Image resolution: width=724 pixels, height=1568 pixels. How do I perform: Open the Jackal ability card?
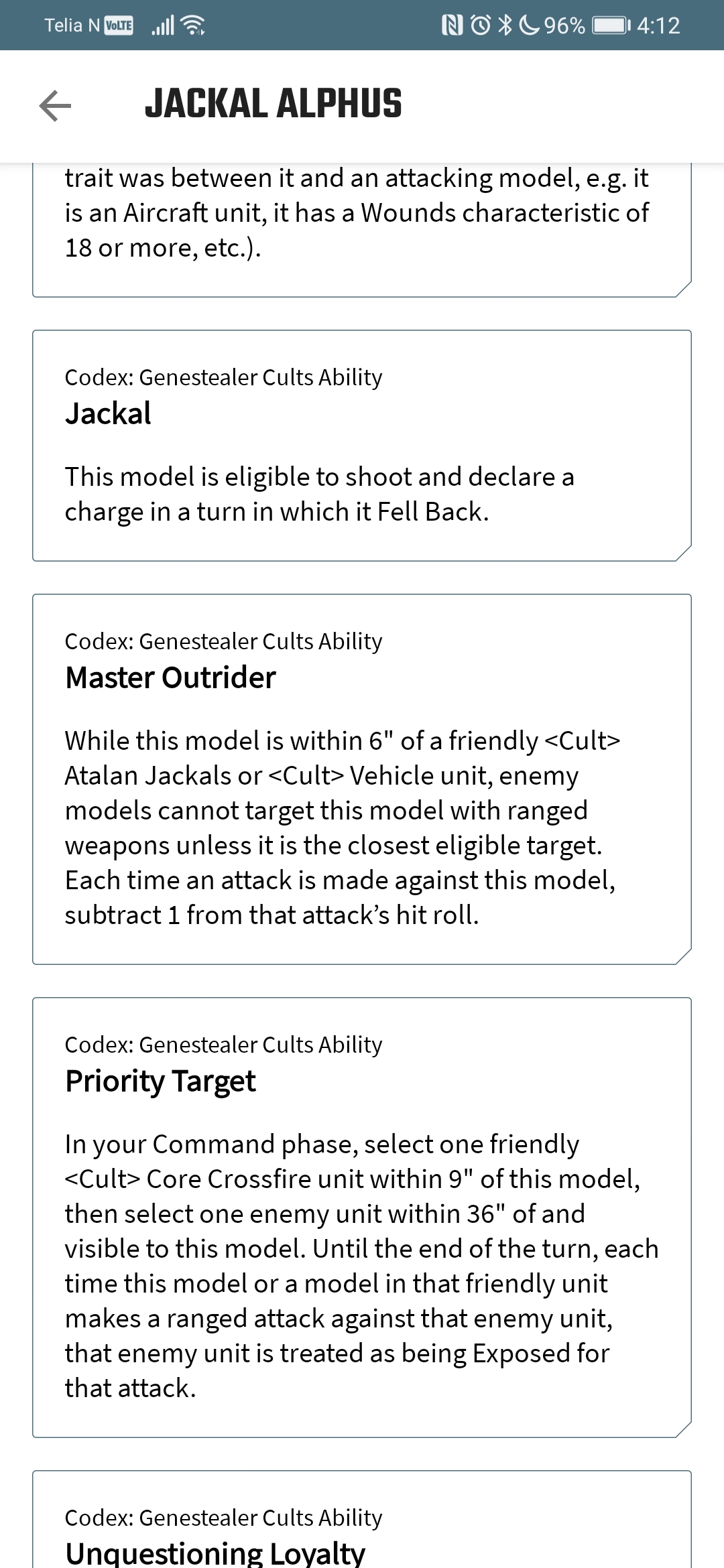[x=362, y=446]
